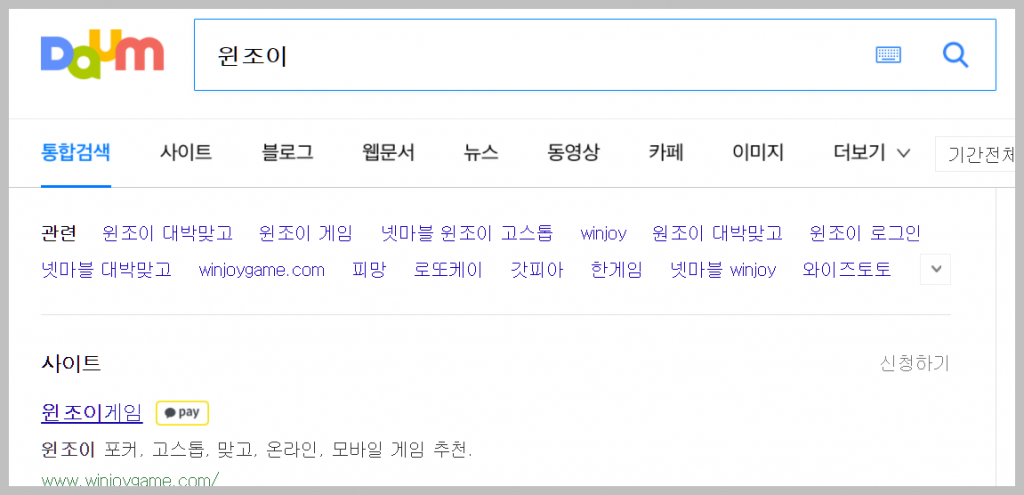The width and height of the screenshot is (1024, 495).
Task: Switch to the 사이트 tab
Action: point(186,153)
